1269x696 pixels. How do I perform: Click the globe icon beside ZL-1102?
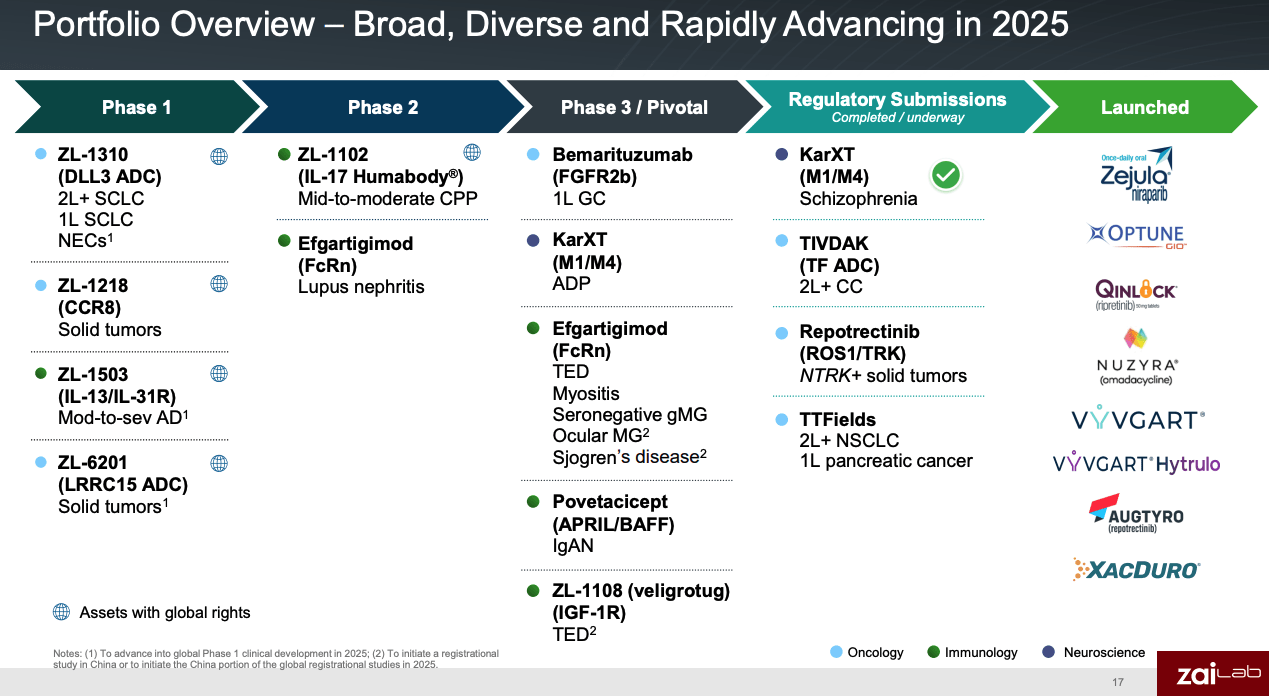(x=472, y=152)
